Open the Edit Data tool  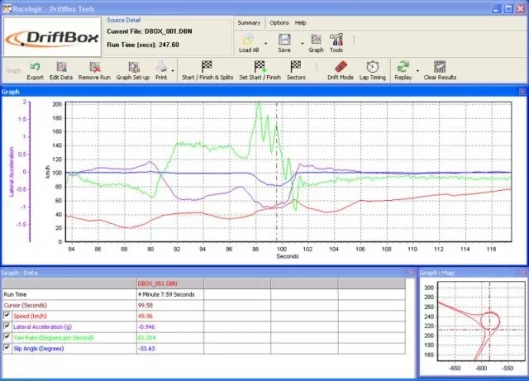point(61,67)
